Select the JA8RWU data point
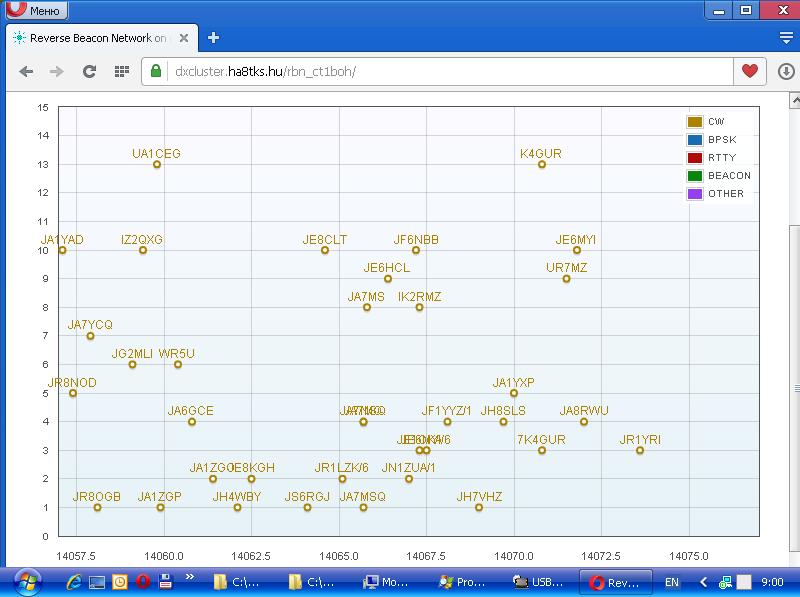 [584, 421]
